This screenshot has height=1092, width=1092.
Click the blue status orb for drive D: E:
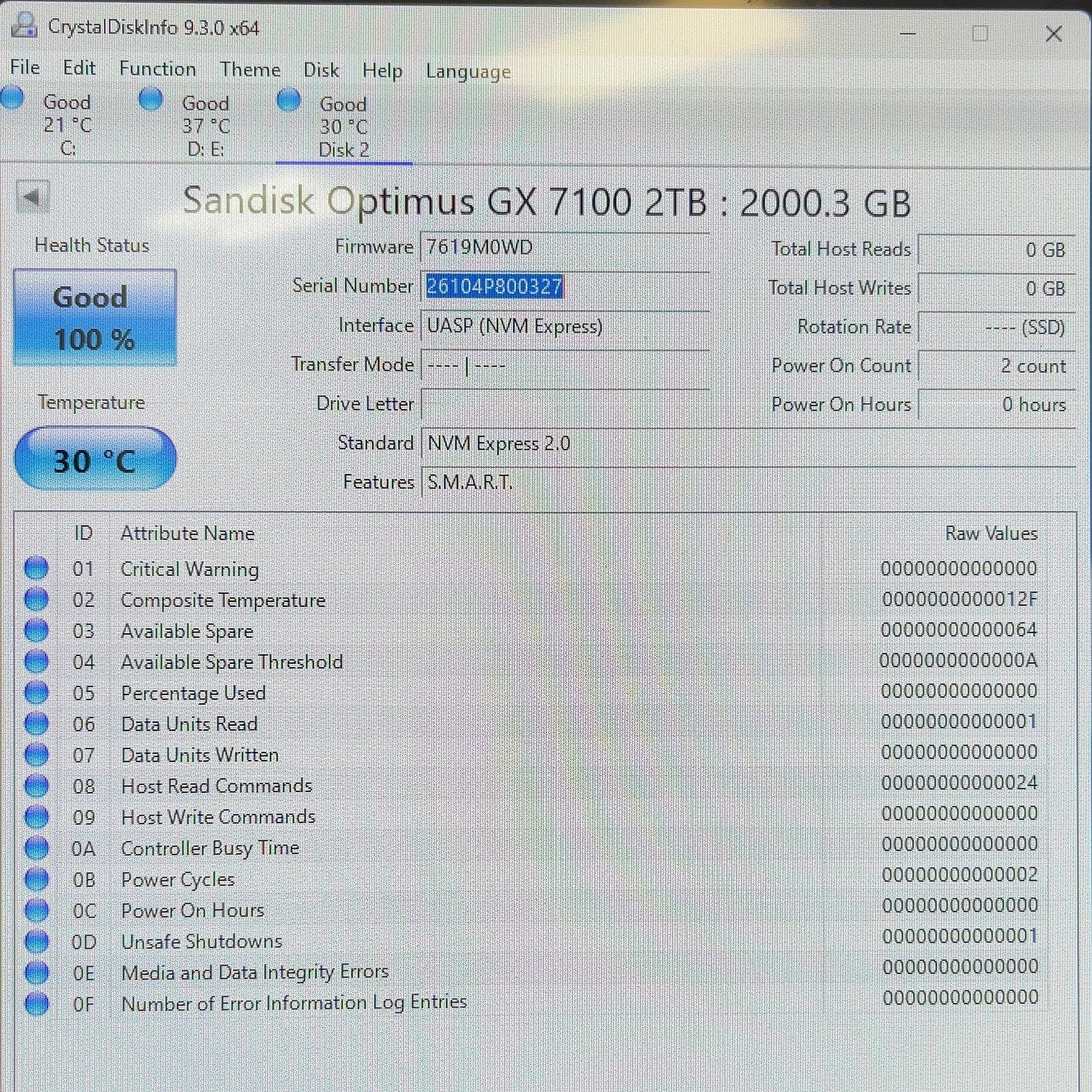click(x=151, y=99)
